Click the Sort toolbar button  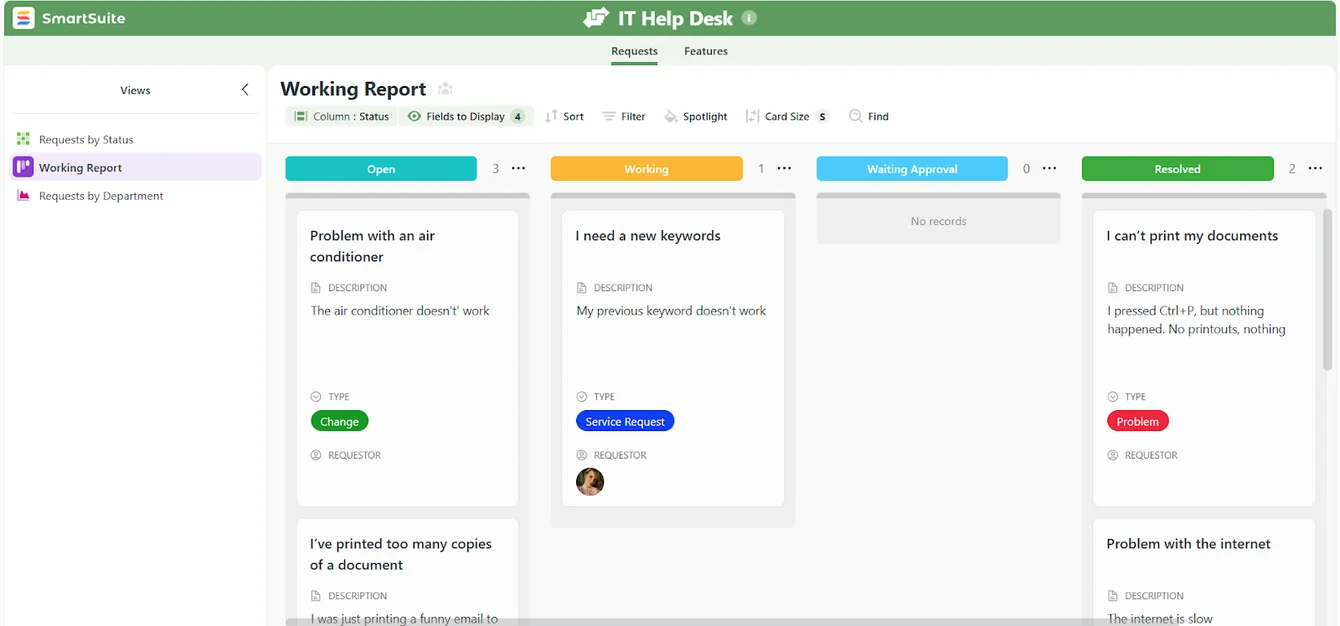coord(564,116)
